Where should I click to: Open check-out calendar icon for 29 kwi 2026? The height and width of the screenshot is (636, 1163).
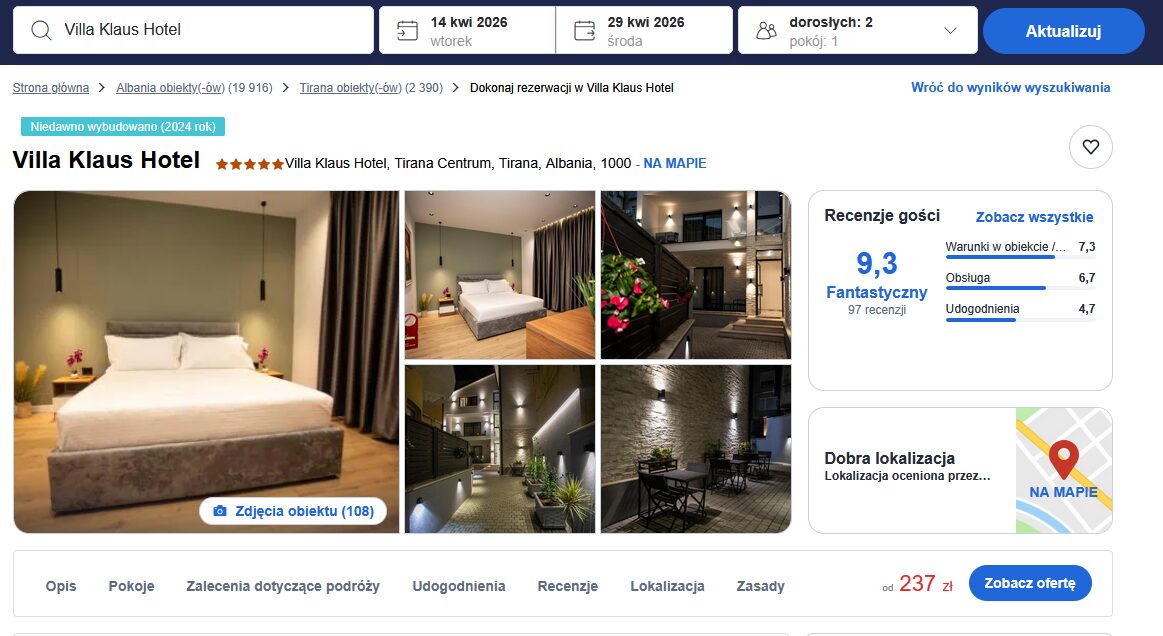[584, 30]
